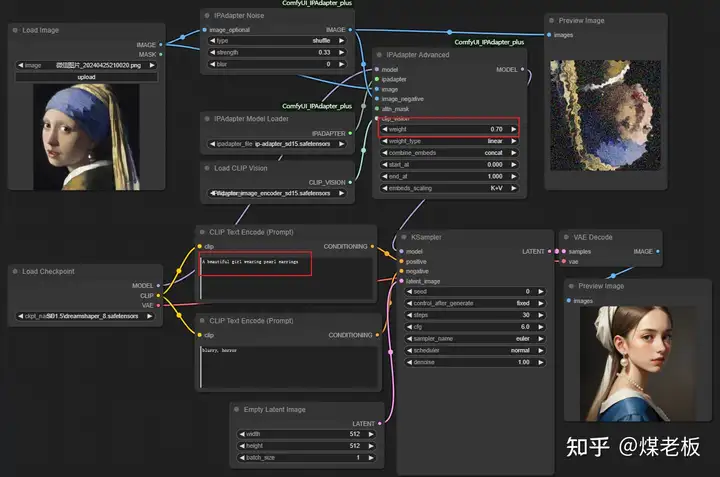
Task: Increase width with the right arrow in Empty Latent Image
Action: coord(371,434)
